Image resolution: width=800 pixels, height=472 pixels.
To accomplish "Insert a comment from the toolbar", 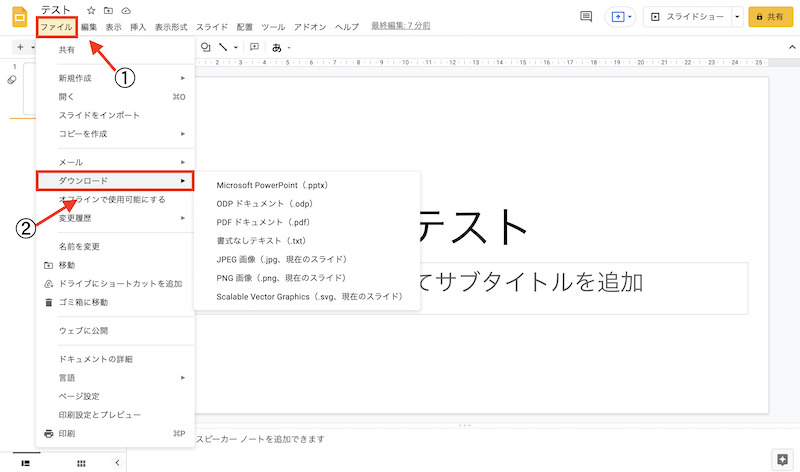I will [x=254, y=47].
